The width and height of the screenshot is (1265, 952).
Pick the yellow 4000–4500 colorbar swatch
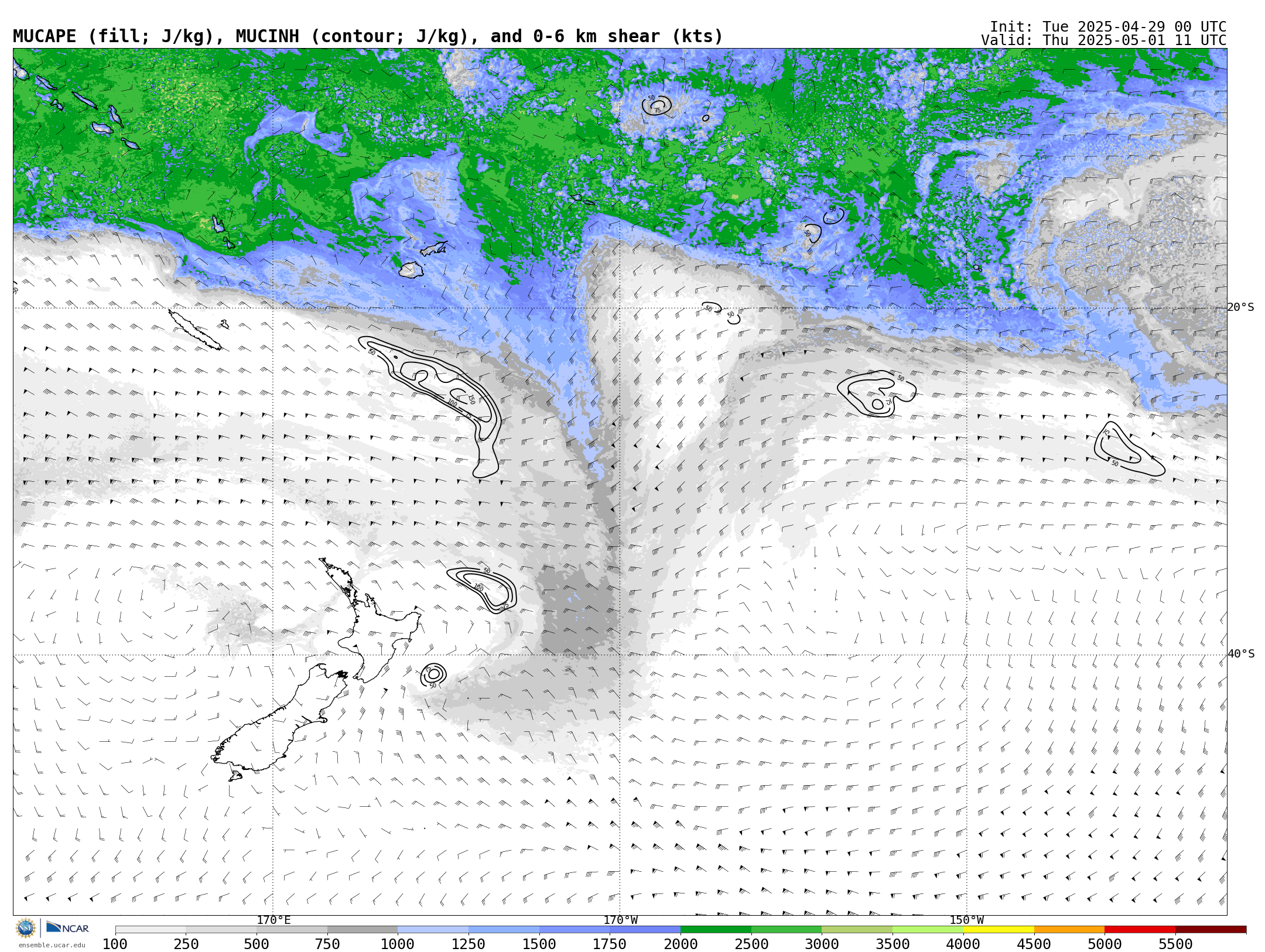(x=999, y=930)
